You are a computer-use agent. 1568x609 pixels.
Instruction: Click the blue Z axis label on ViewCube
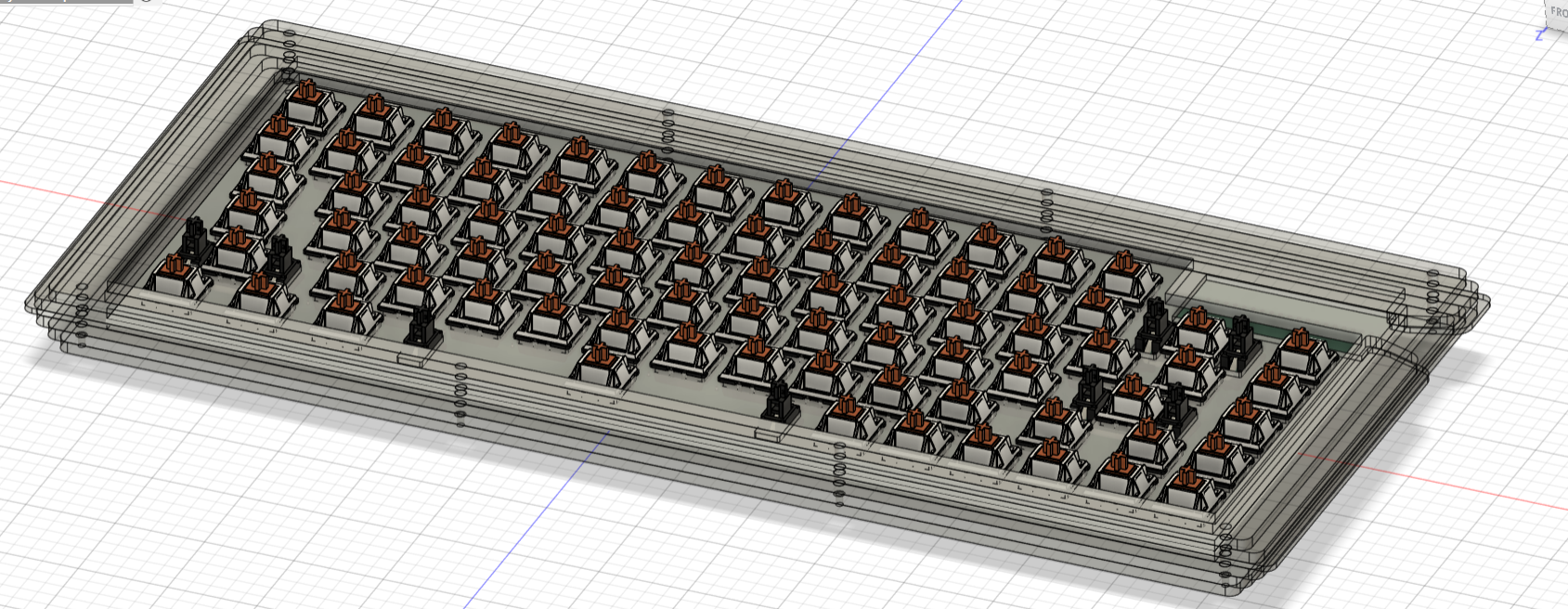pos(1540,35)
